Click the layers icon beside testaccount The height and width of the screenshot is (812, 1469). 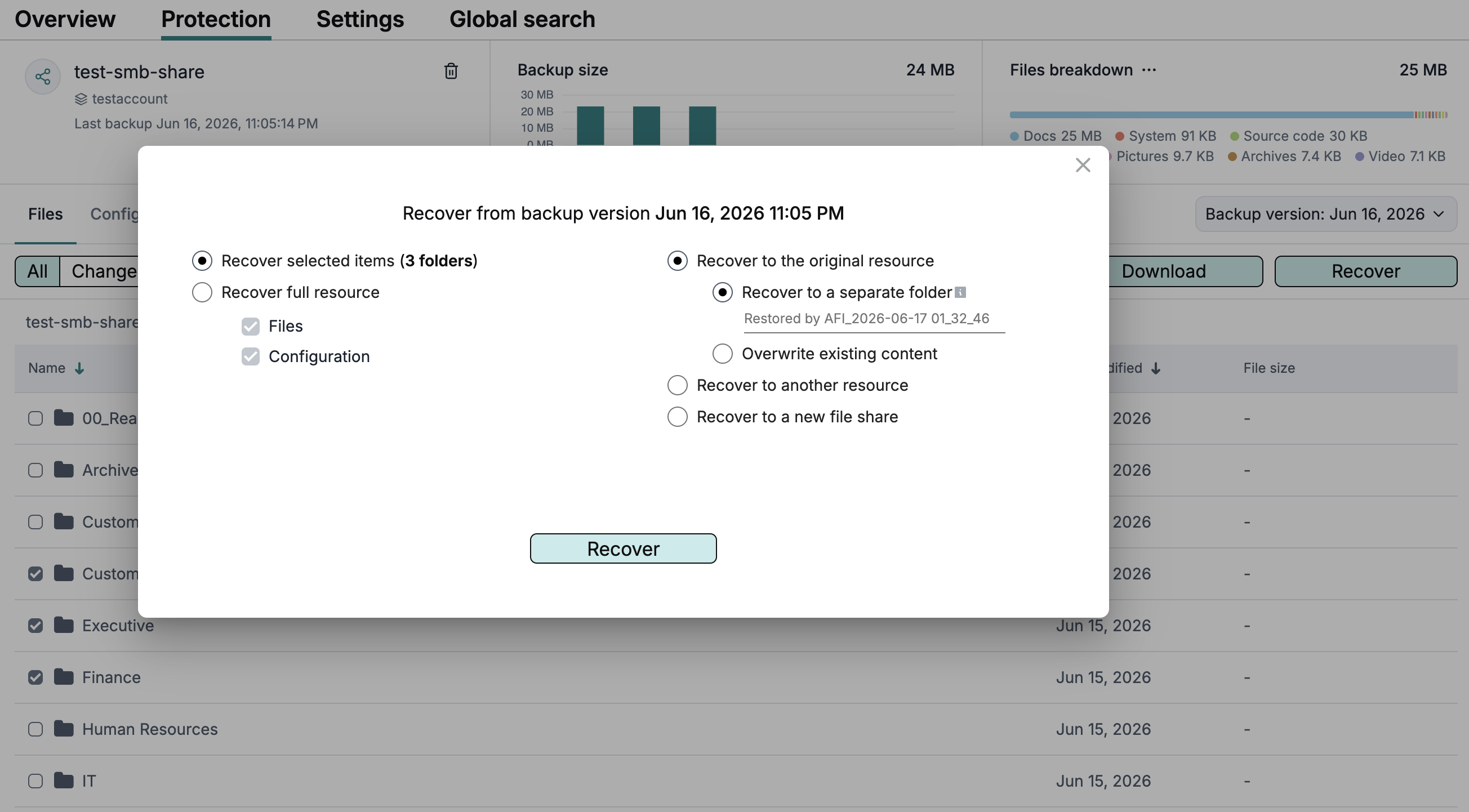point(81,99)
